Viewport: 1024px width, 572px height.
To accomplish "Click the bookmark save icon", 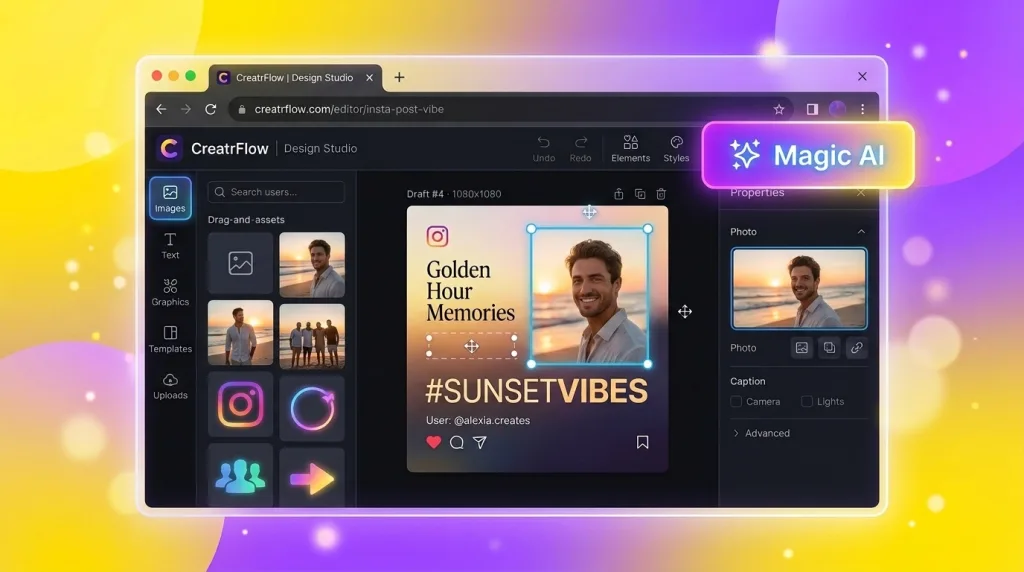I will point(643,442).
